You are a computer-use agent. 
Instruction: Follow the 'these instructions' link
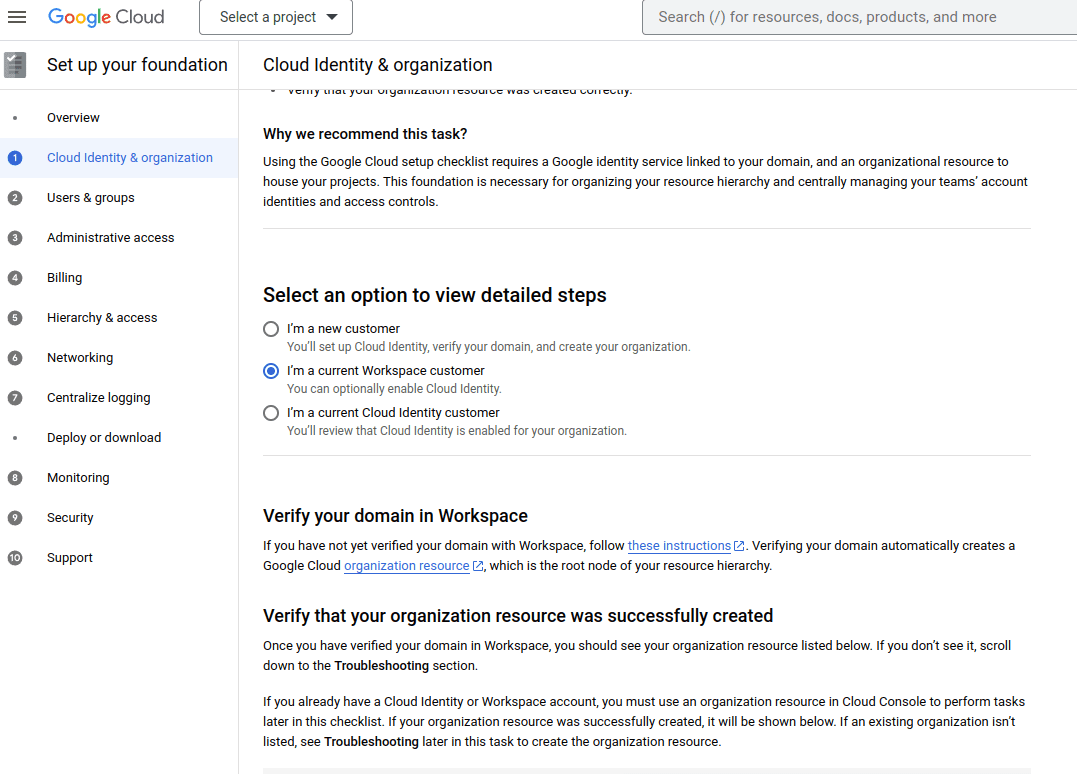coord(679,546)
